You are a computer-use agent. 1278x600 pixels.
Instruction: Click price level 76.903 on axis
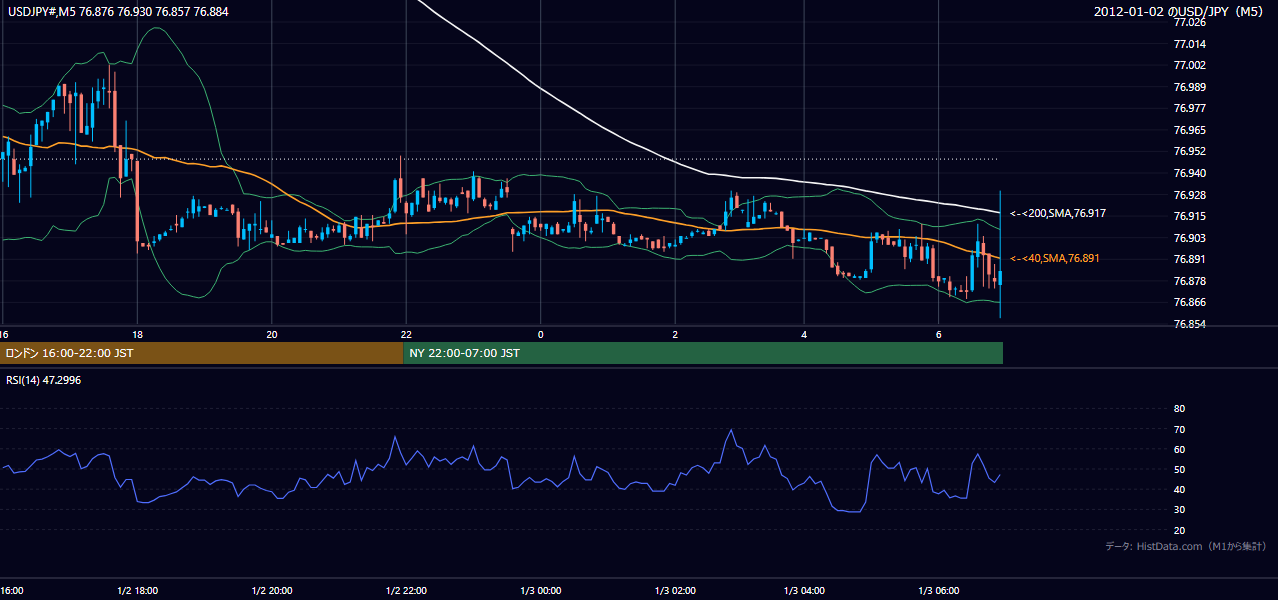(1190, 238)
